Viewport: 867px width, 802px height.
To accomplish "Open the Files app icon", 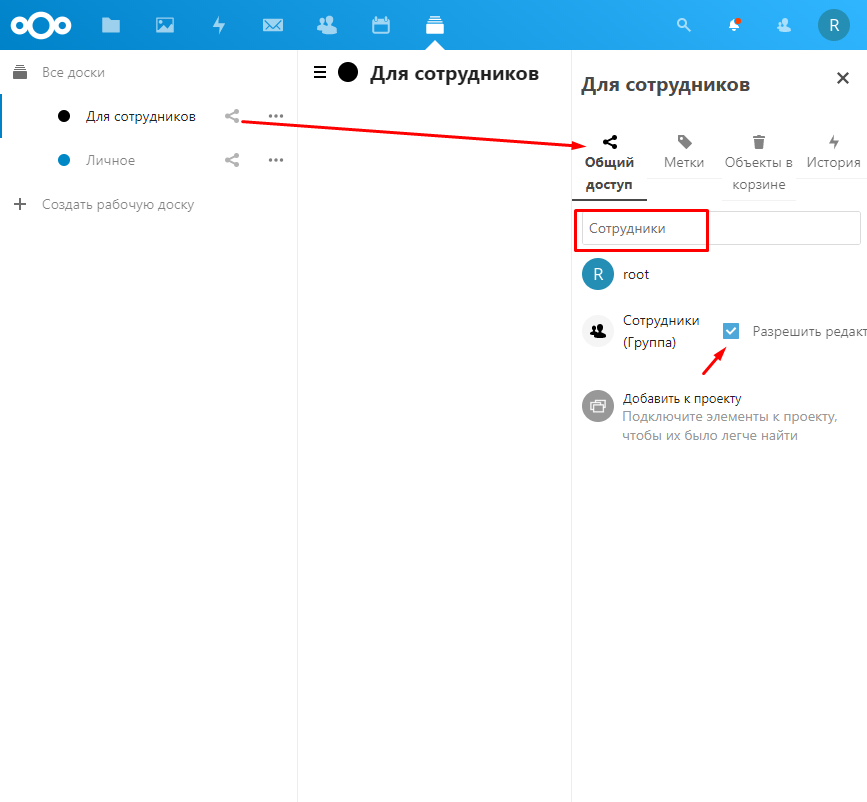I will 111,25.
